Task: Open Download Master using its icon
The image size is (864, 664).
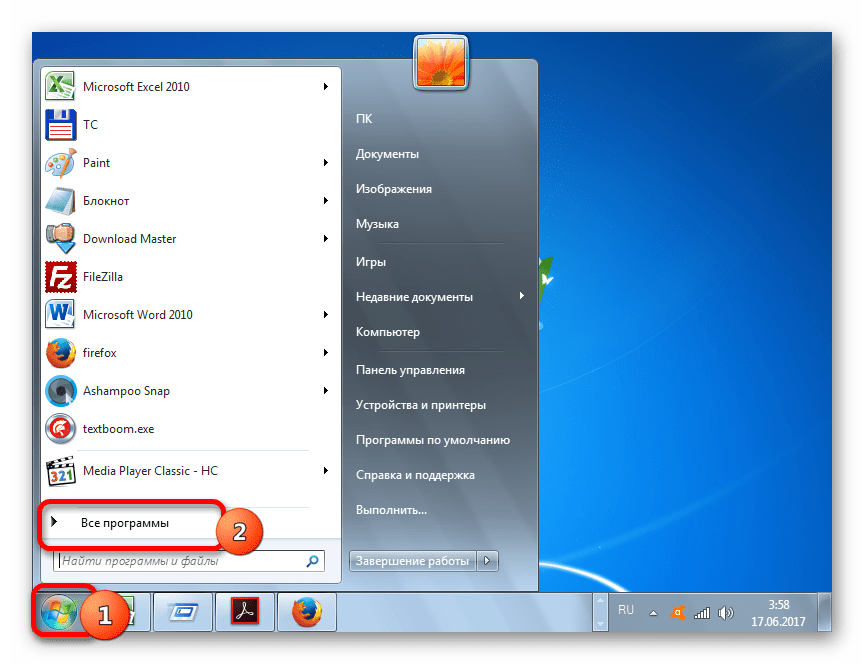Action: (x=61, y=239)
